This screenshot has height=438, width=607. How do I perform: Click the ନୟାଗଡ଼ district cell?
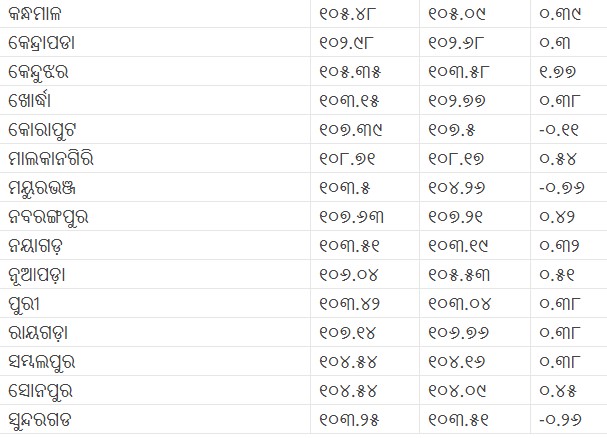click(42, 244)
